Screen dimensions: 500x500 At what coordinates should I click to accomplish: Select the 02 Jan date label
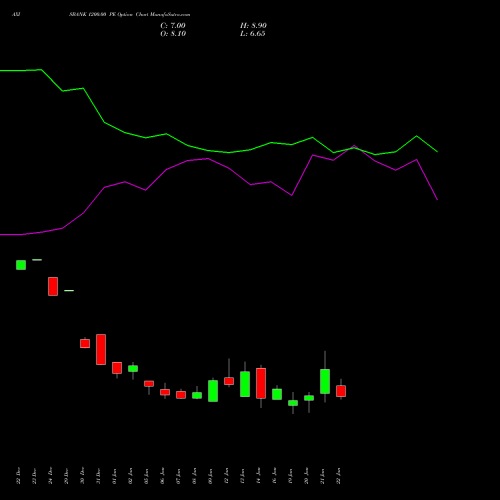point(130,476)
